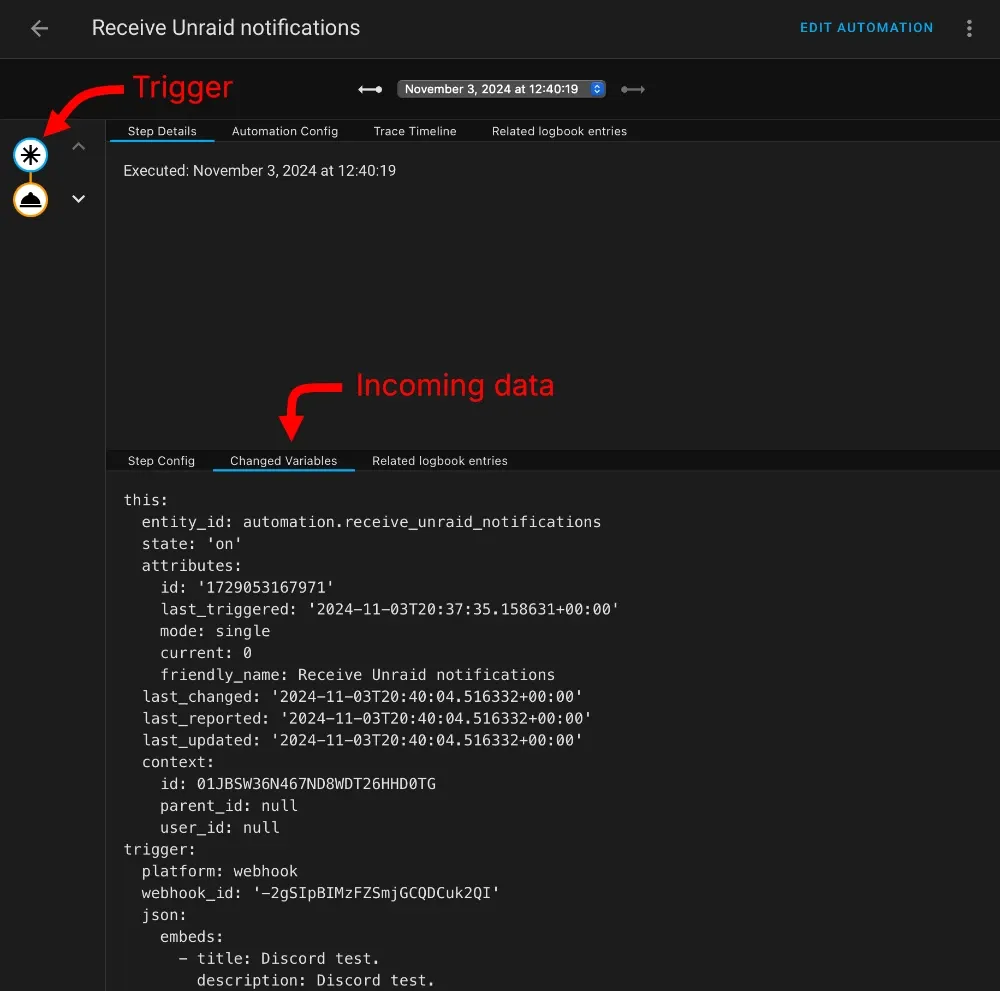Screen dimensions: 1000x991
Task: Click the 'Receive Unraid notifications' page title
Action: tap(226, 28)
